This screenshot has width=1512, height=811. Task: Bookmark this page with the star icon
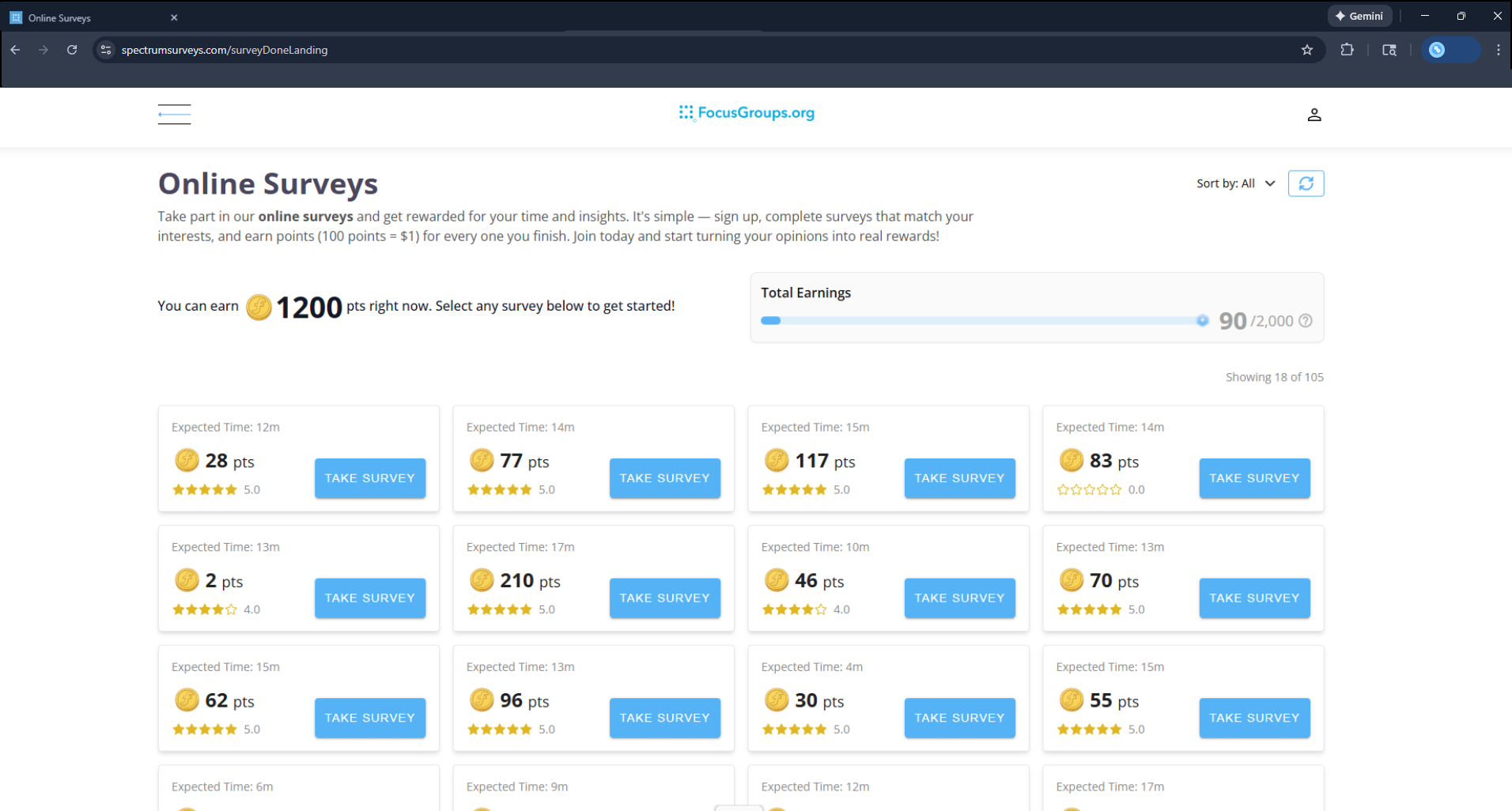click(1306, 50)
